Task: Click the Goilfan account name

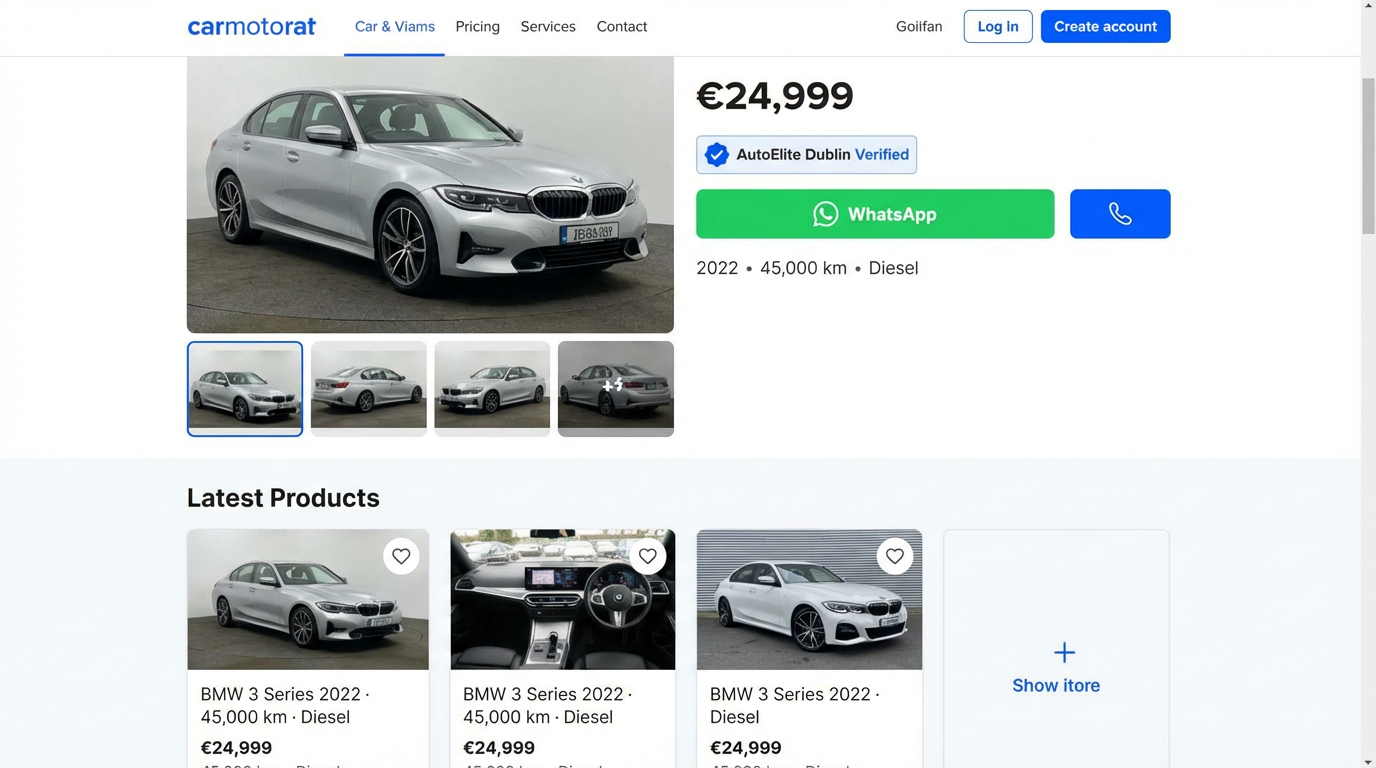Action: click(x=919, y=26)
